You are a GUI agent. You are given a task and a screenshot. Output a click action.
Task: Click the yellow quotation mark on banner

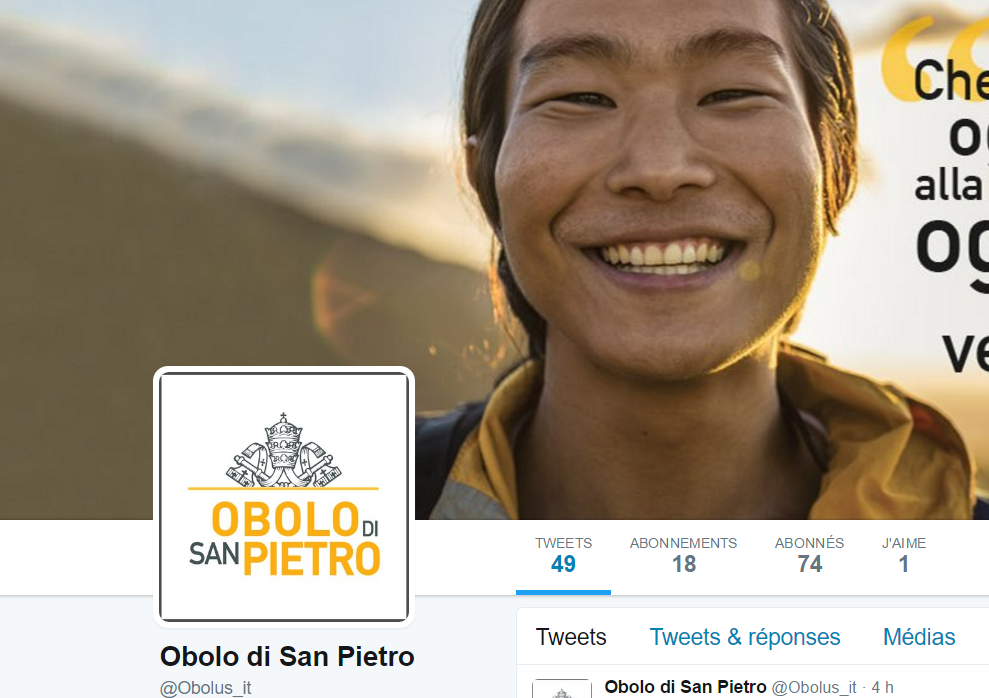[935, 58]
